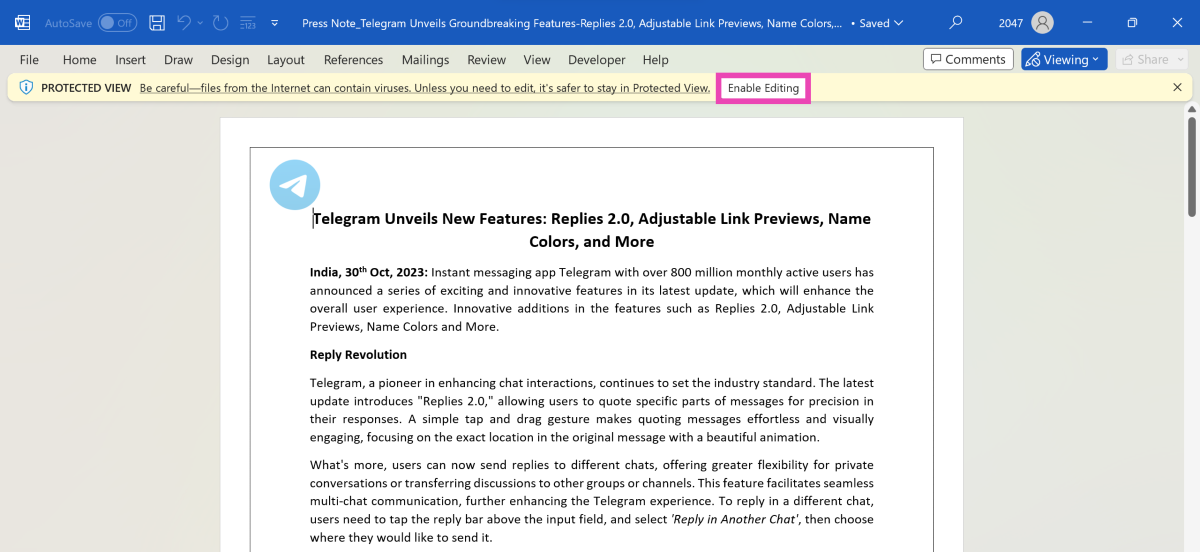1200x552 pixels.
Task: Switch to the Insert tab
Action: pyautogui.click(x=130, y=60)
